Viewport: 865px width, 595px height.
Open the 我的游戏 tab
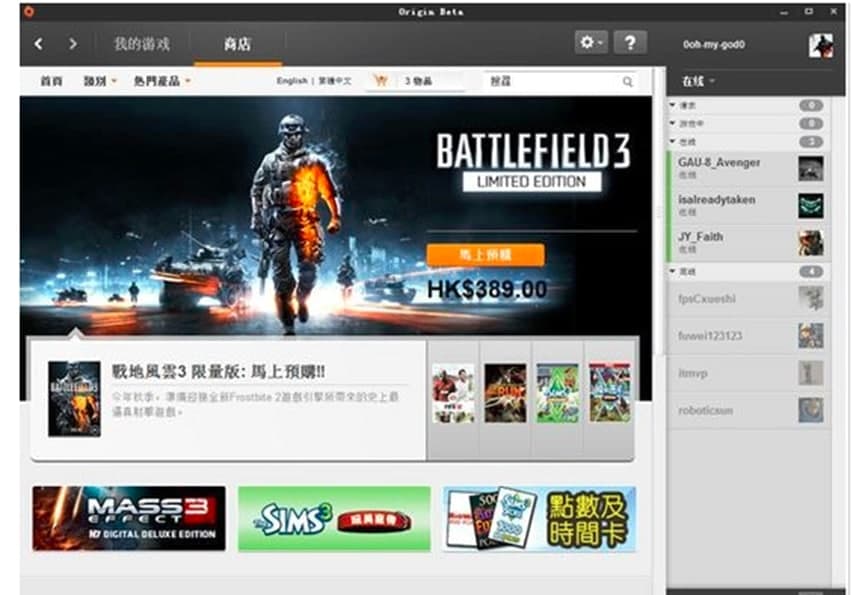(141, 45)
